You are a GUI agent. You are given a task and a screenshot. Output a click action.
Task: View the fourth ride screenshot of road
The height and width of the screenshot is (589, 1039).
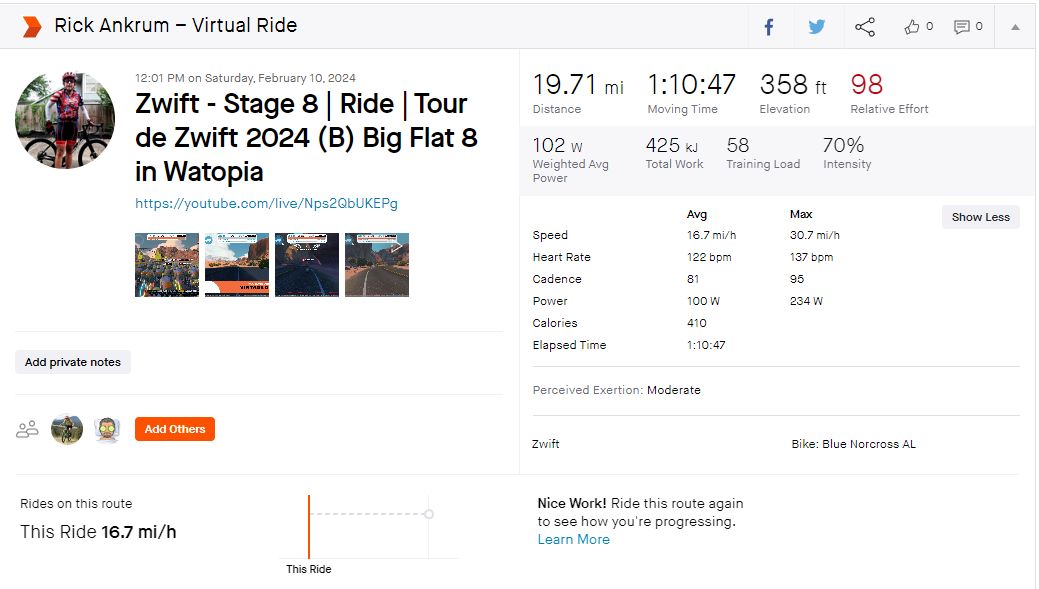377,265
